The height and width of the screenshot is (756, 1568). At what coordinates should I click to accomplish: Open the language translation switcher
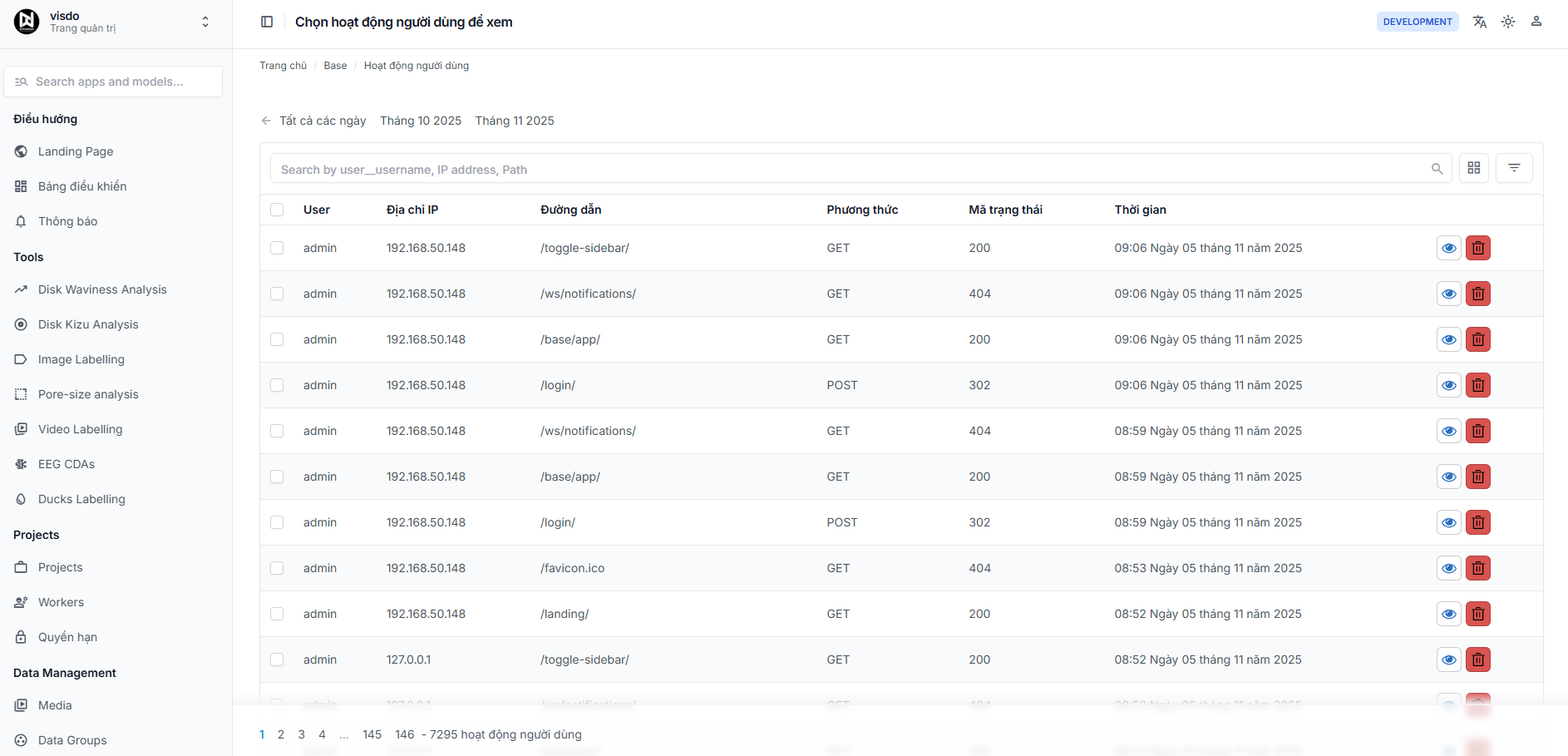pos(1479,22)
